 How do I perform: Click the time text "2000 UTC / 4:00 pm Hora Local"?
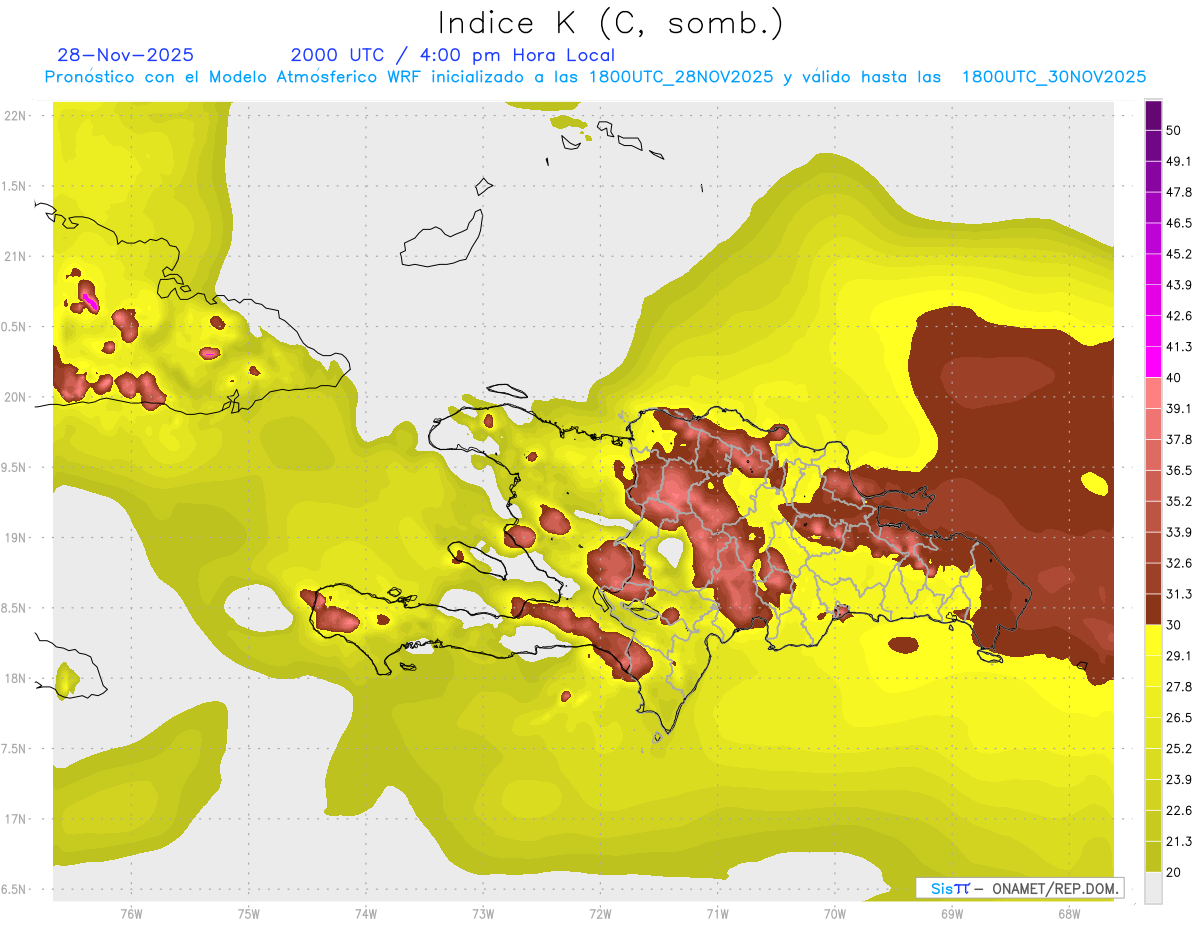pos(453,55)
